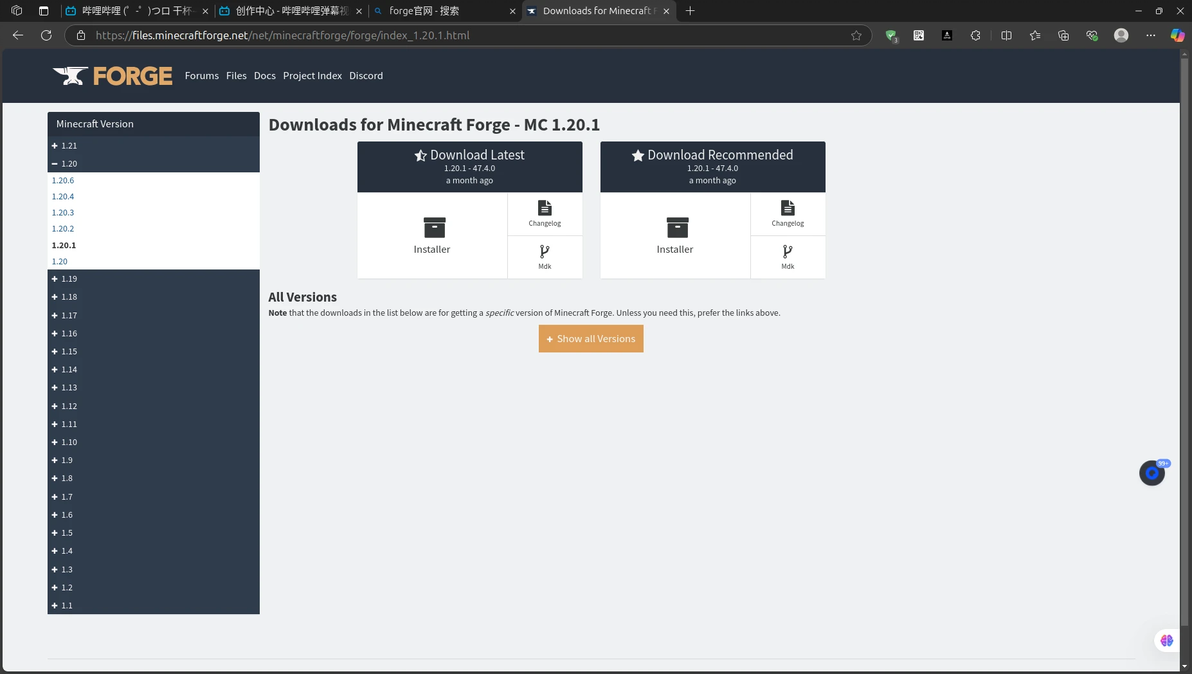
Task: Open the Copilot sidebar icon
Action: pyautogui.click(x=1178, y=35)
